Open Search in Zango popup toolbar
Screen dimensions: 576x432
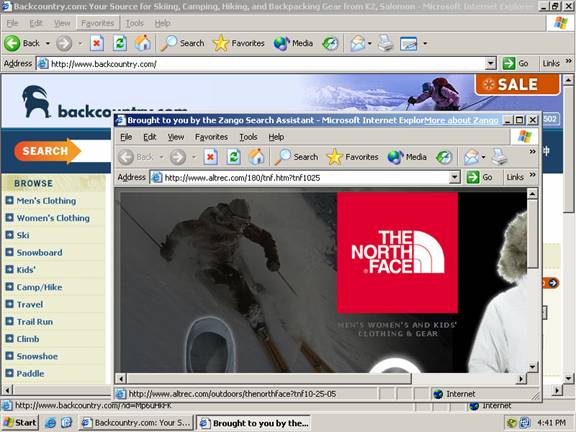pos(296,157)
